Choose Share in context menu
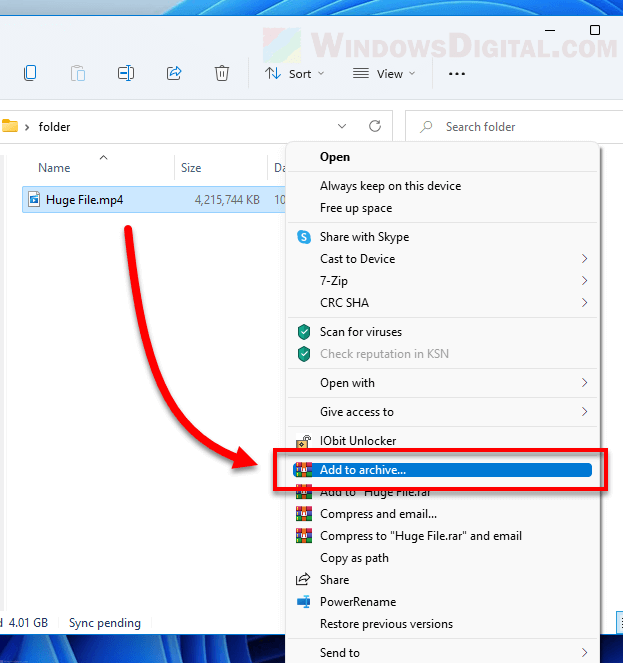Image resolution: width=623 pixels, height=663 pixels. pos(442,580)
